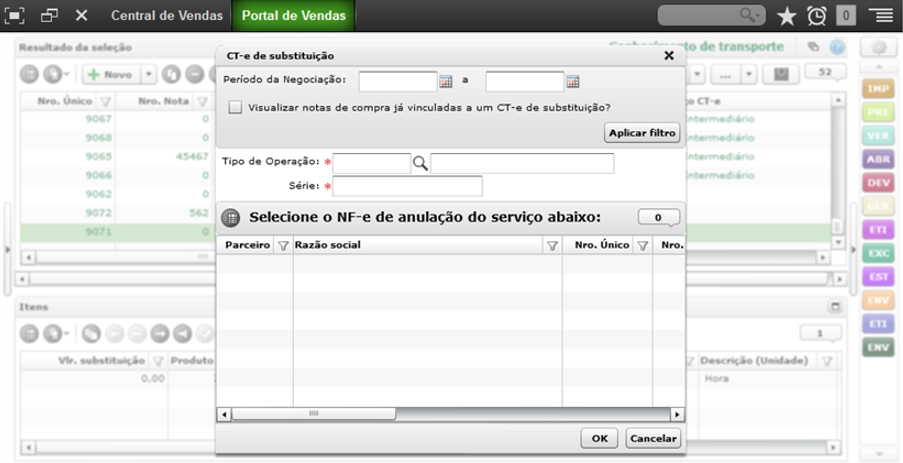Filter Nro. Único column in results grid
Viewport: 903px width, 463px height.
tap(105, 101)
